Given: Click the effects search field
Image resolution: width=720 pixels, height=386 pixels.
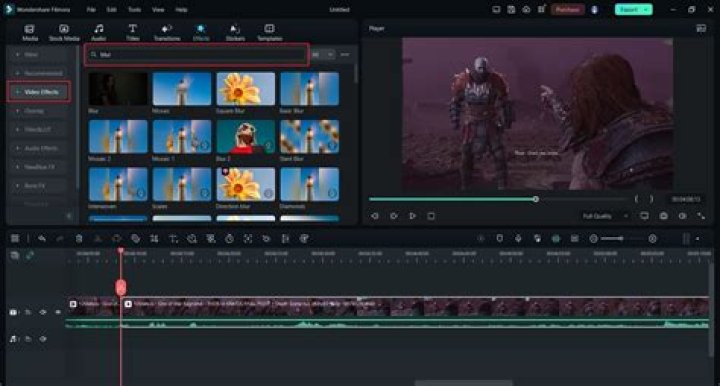Looking at the screenshot, I should pyautogui.click(x=197, y=55).
